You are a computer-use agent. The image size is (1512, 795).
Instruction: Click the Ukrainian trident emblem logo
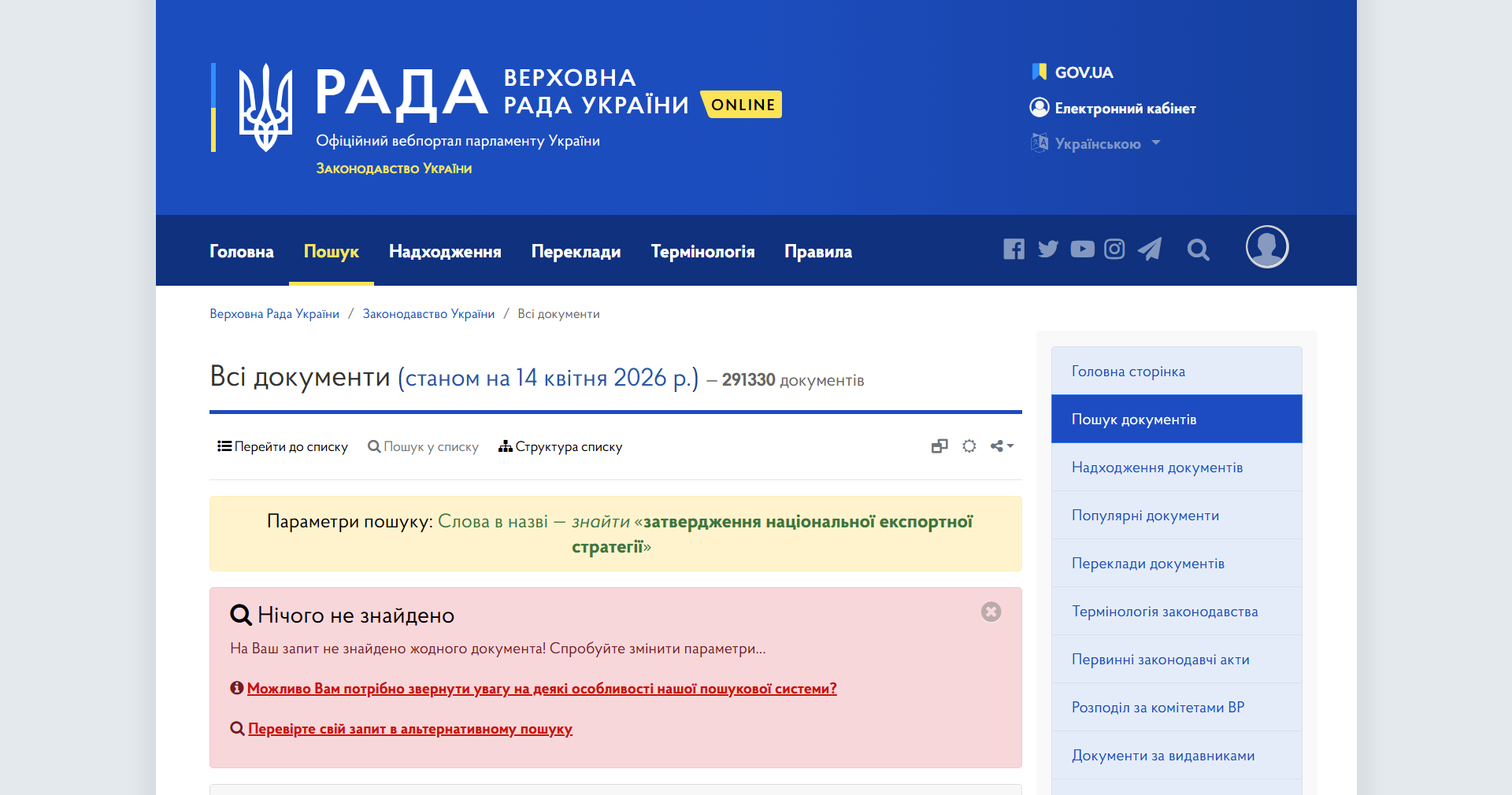[x=265, y=108]
